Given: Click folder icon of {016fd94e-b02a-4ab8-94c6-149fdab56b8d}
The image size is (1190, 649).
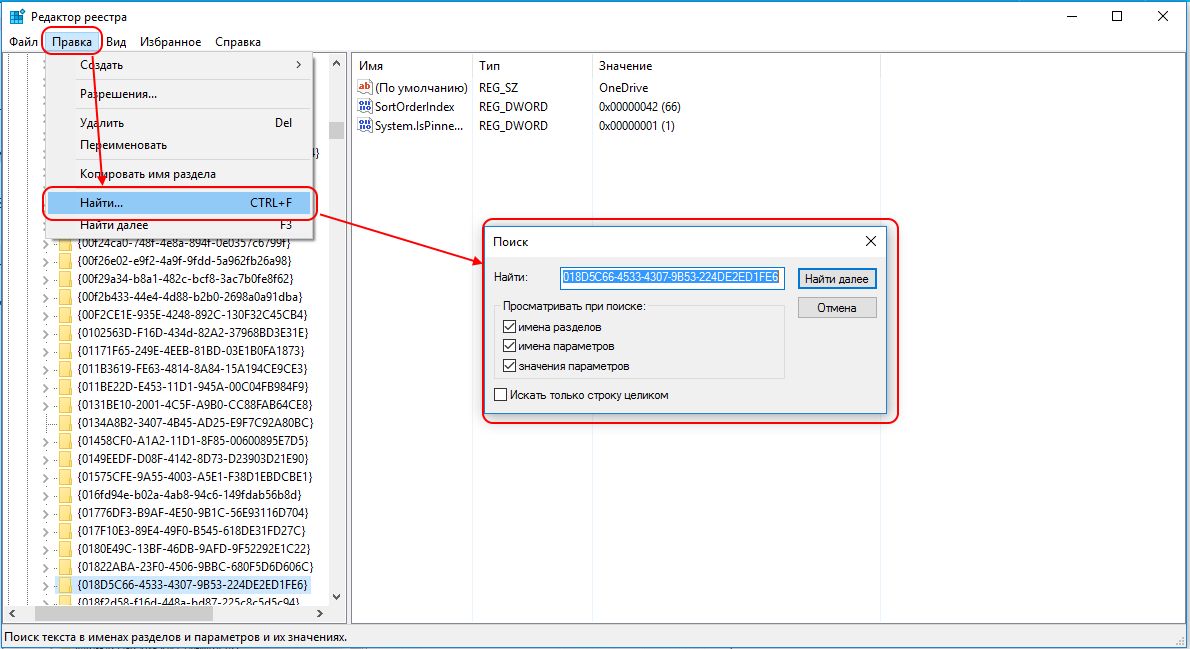Looking at the screenshot, I should (x=65, y=495).
